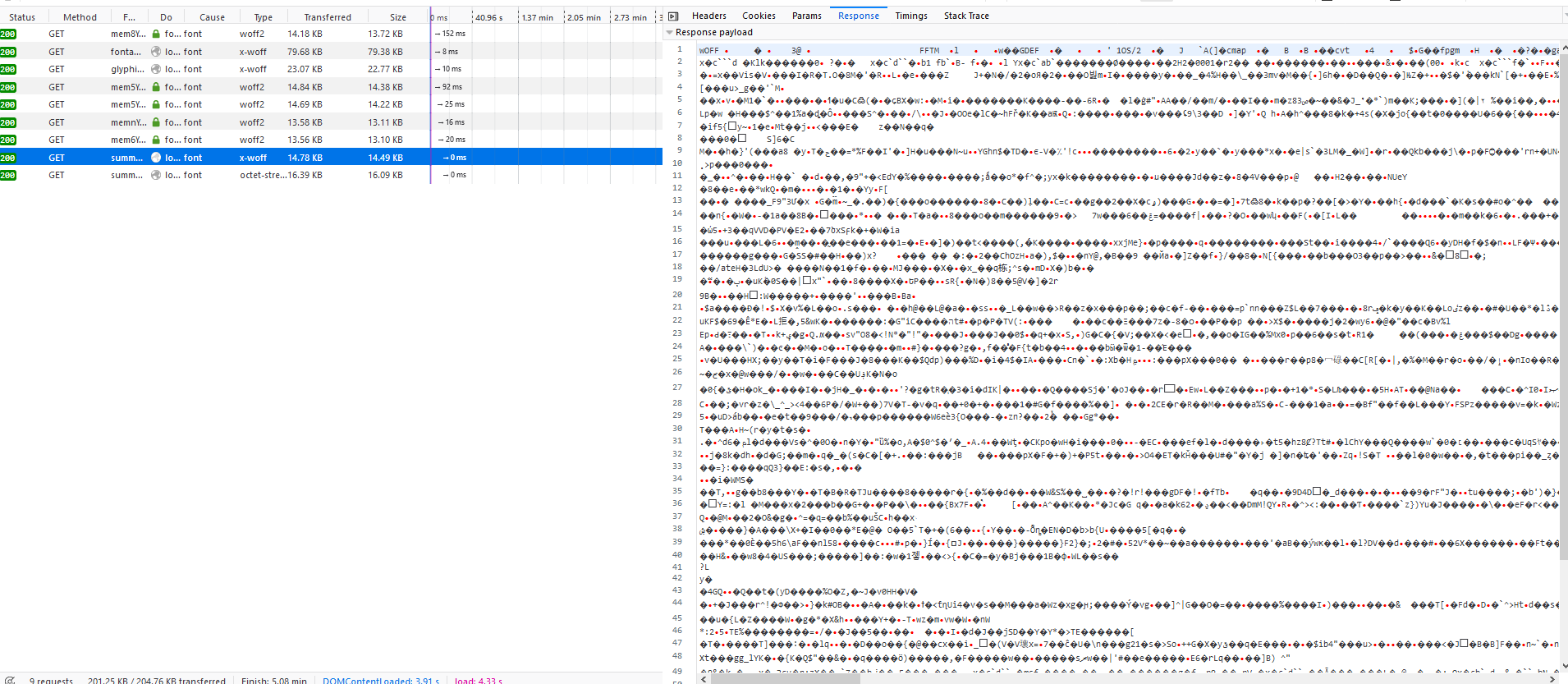Image resolution: width=1568 pixels, height=684 pixels.
Task: Click the 200 status badge on the fonta row
Action: click(8, 52)
